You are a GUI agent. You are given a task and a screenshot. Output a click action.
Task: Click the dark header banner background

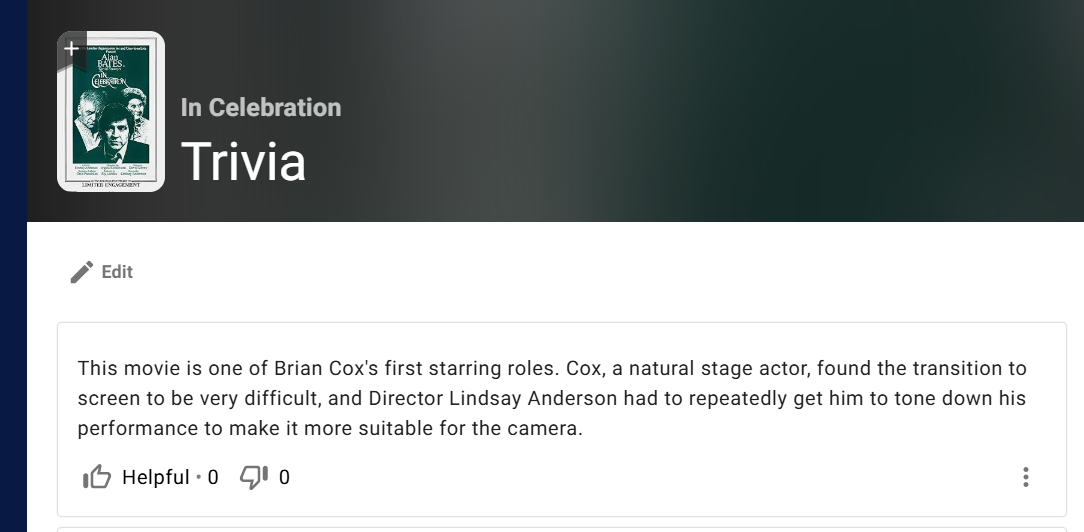[x=691, y=111]
